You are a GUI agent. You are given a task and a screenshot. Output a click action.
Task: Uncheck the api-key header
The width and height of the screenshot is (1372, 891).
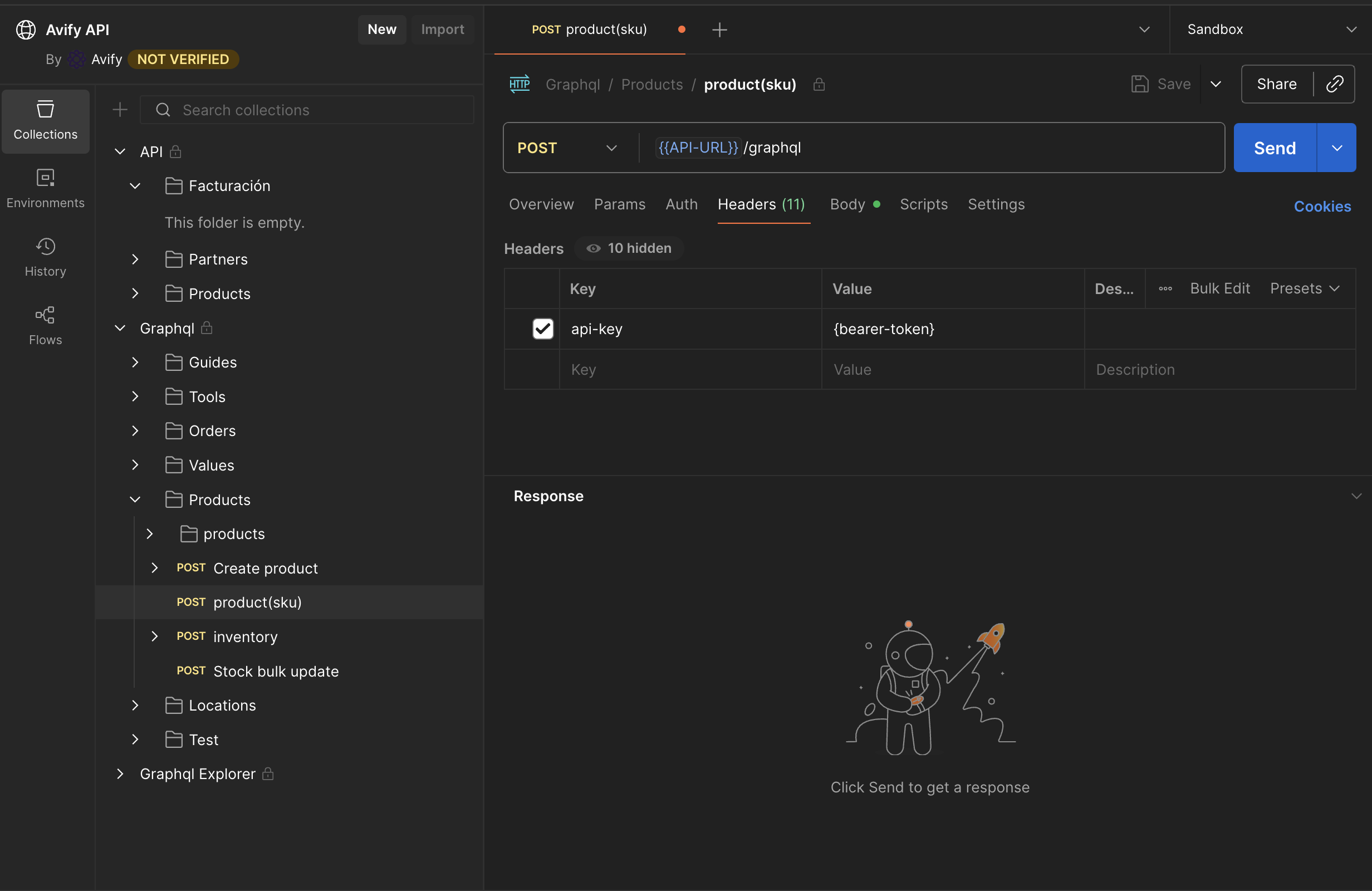(x=542, y=329)
